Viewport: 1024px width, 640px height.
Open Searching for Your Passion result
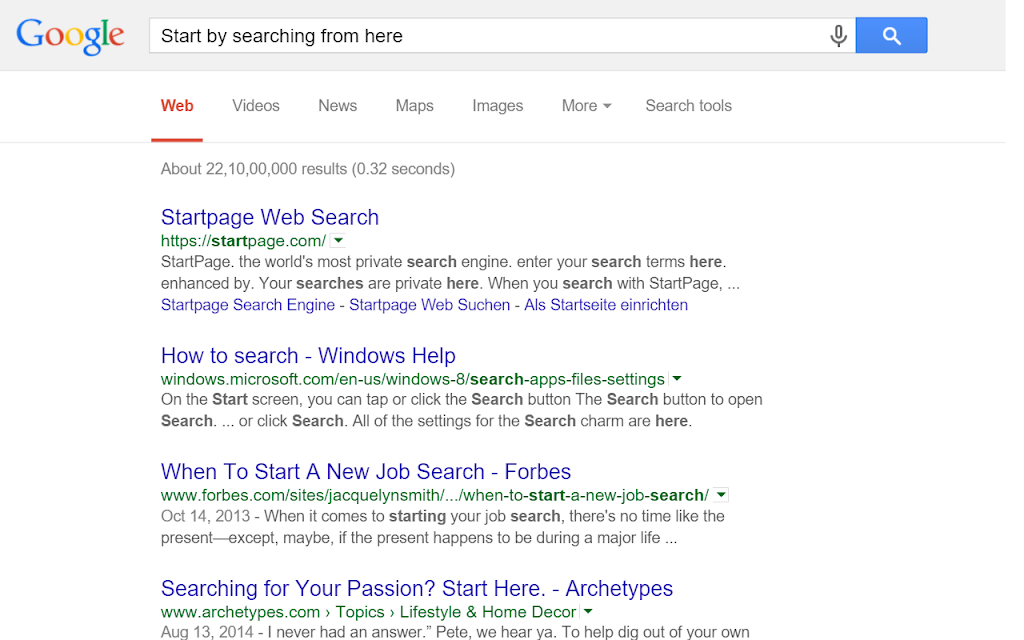click(417, 588)
